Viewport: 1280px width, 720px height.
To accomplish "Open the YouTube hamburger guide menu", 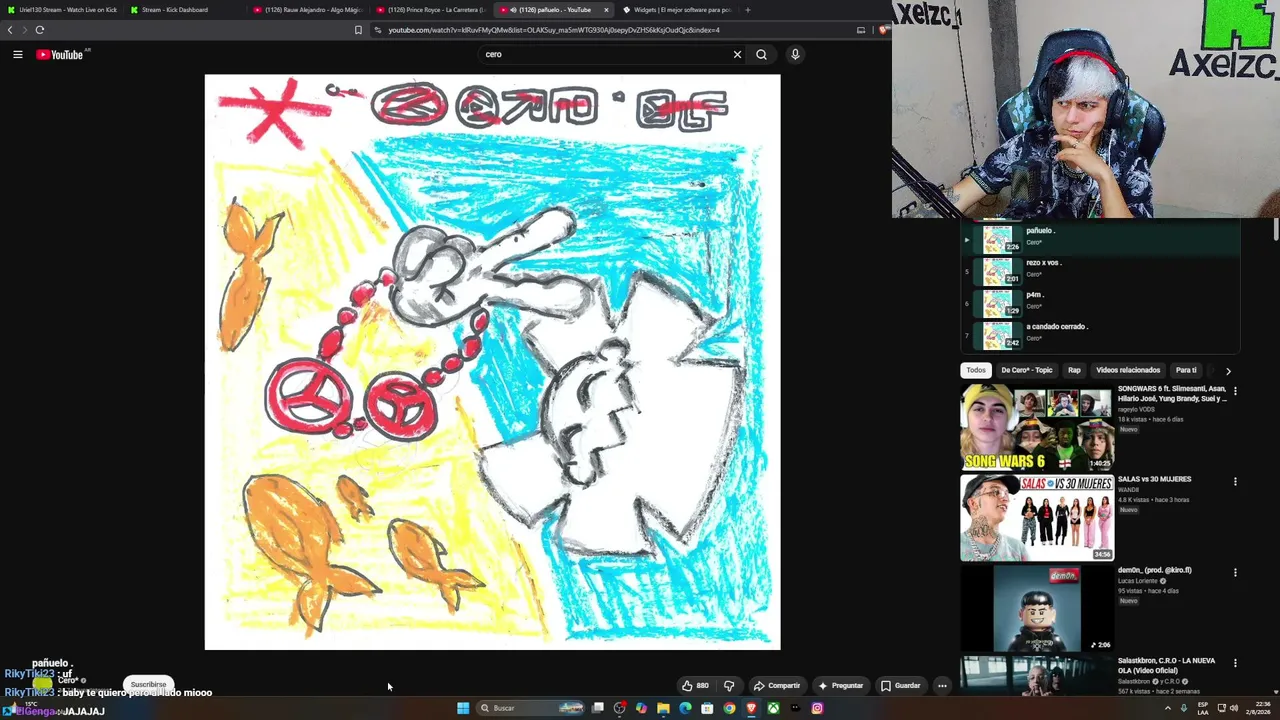I will (18, 54).
